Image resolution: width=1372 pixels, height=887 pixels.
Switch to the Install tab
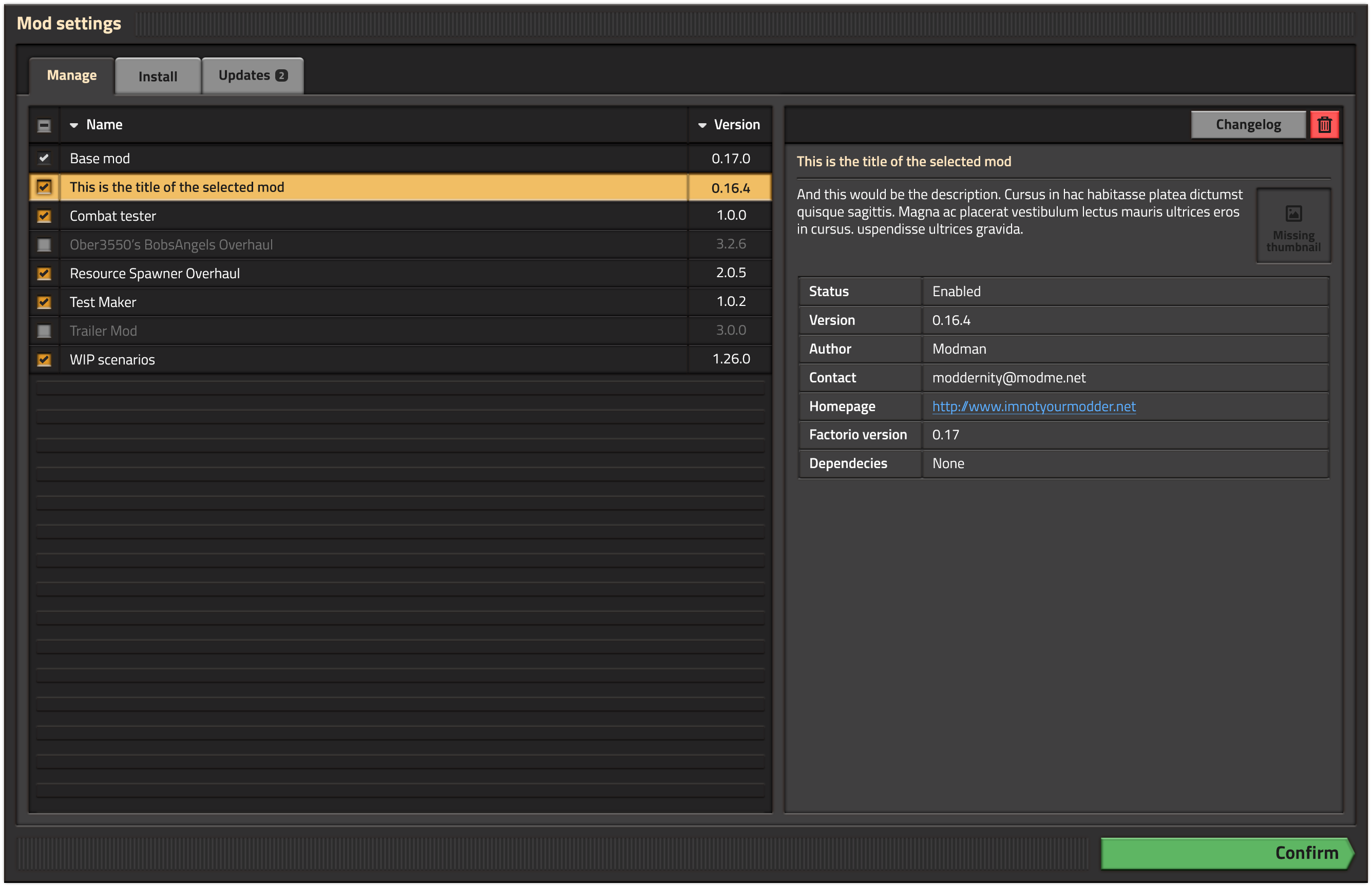[x=158, y=75]
